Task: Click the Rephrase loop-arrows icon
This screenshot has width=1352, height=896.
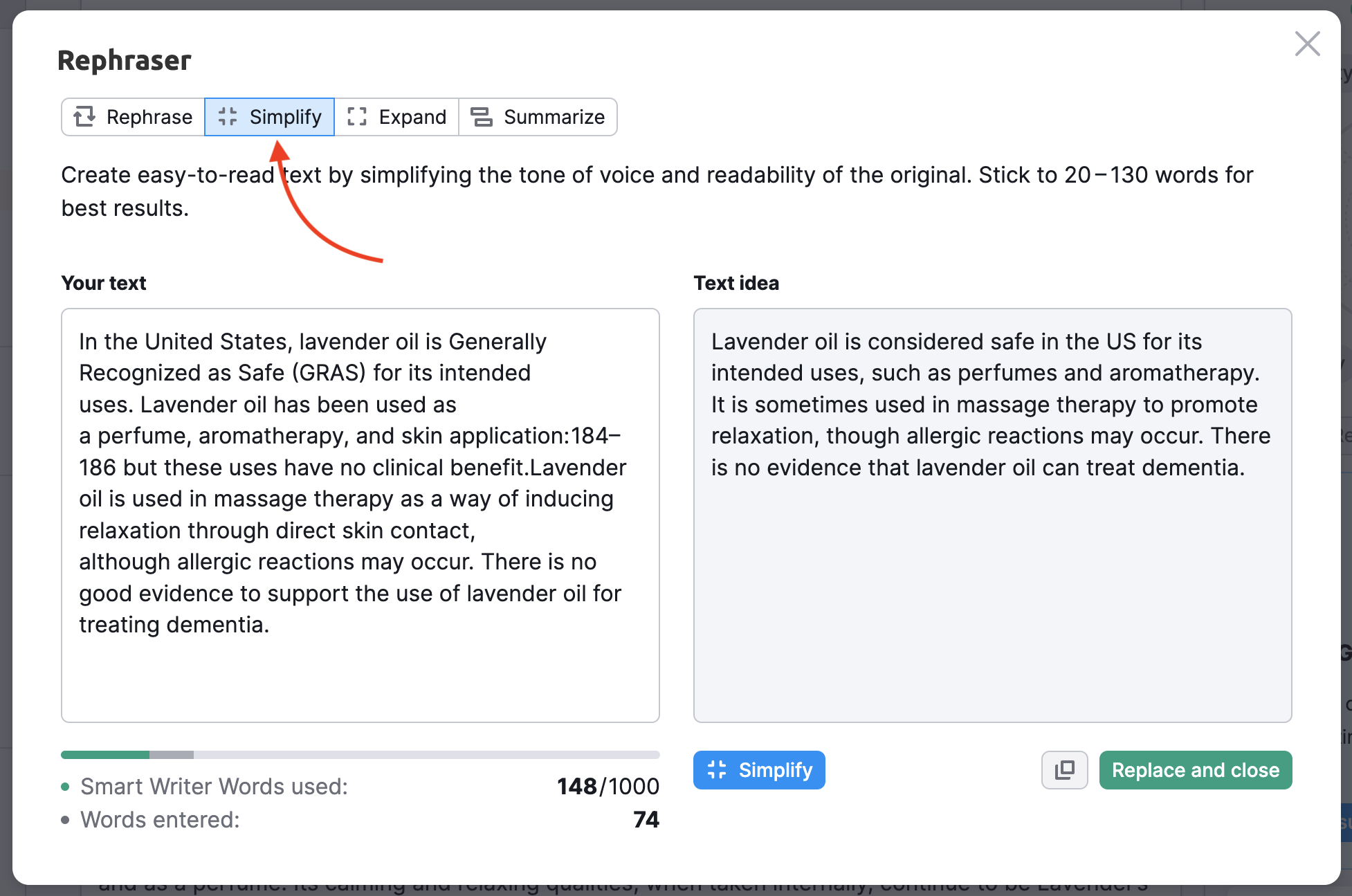Action: click(86, 116)
